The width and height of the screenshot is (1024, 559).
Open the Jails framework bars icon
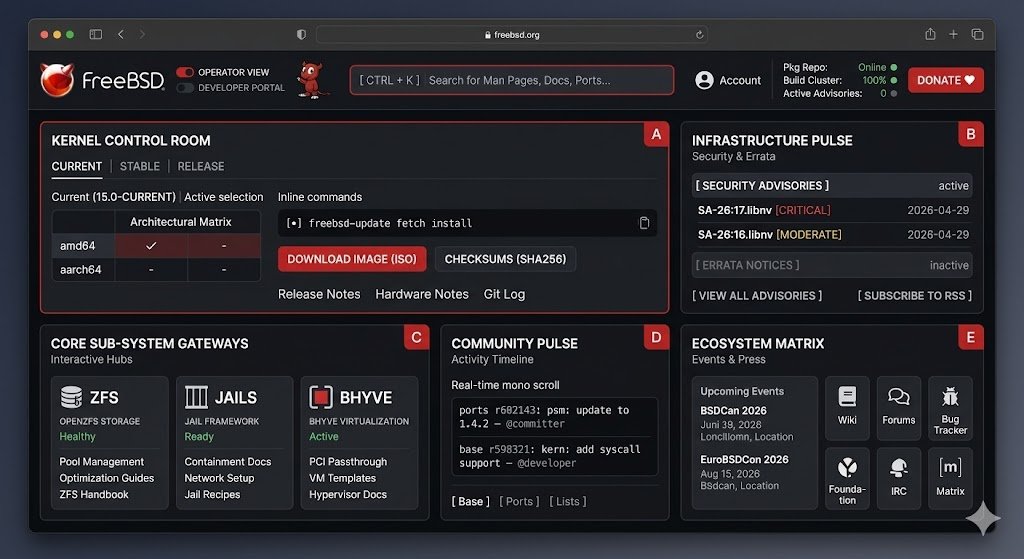[196, 396]
